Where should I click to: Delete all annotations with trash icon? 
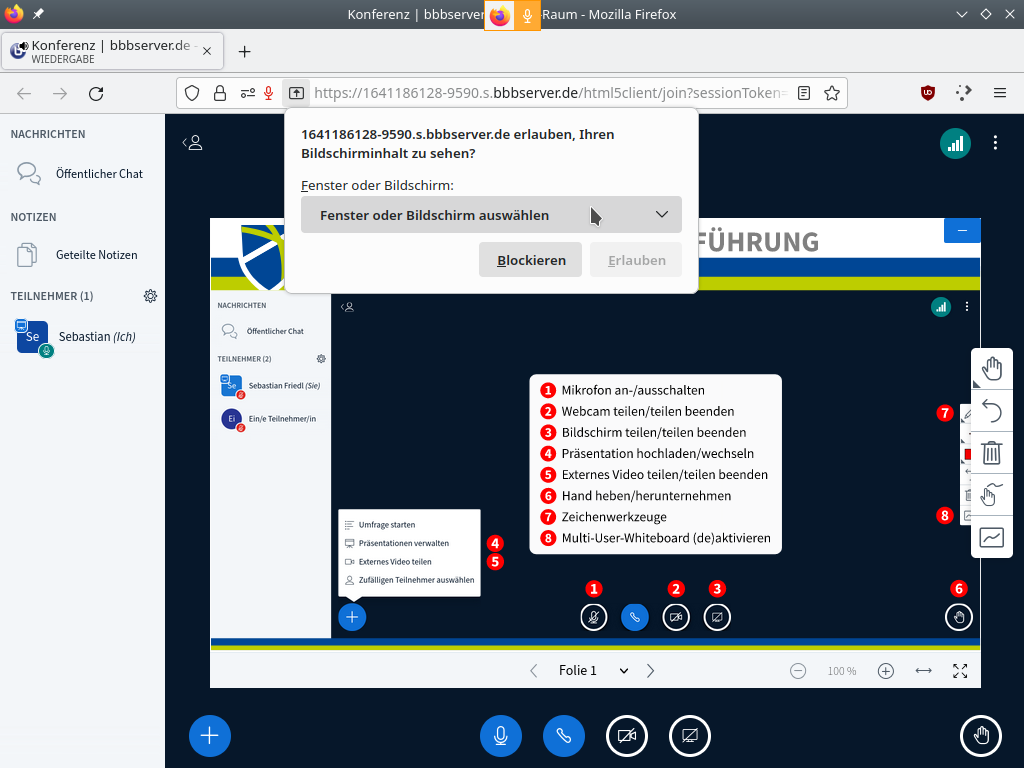tap(992, 453)
